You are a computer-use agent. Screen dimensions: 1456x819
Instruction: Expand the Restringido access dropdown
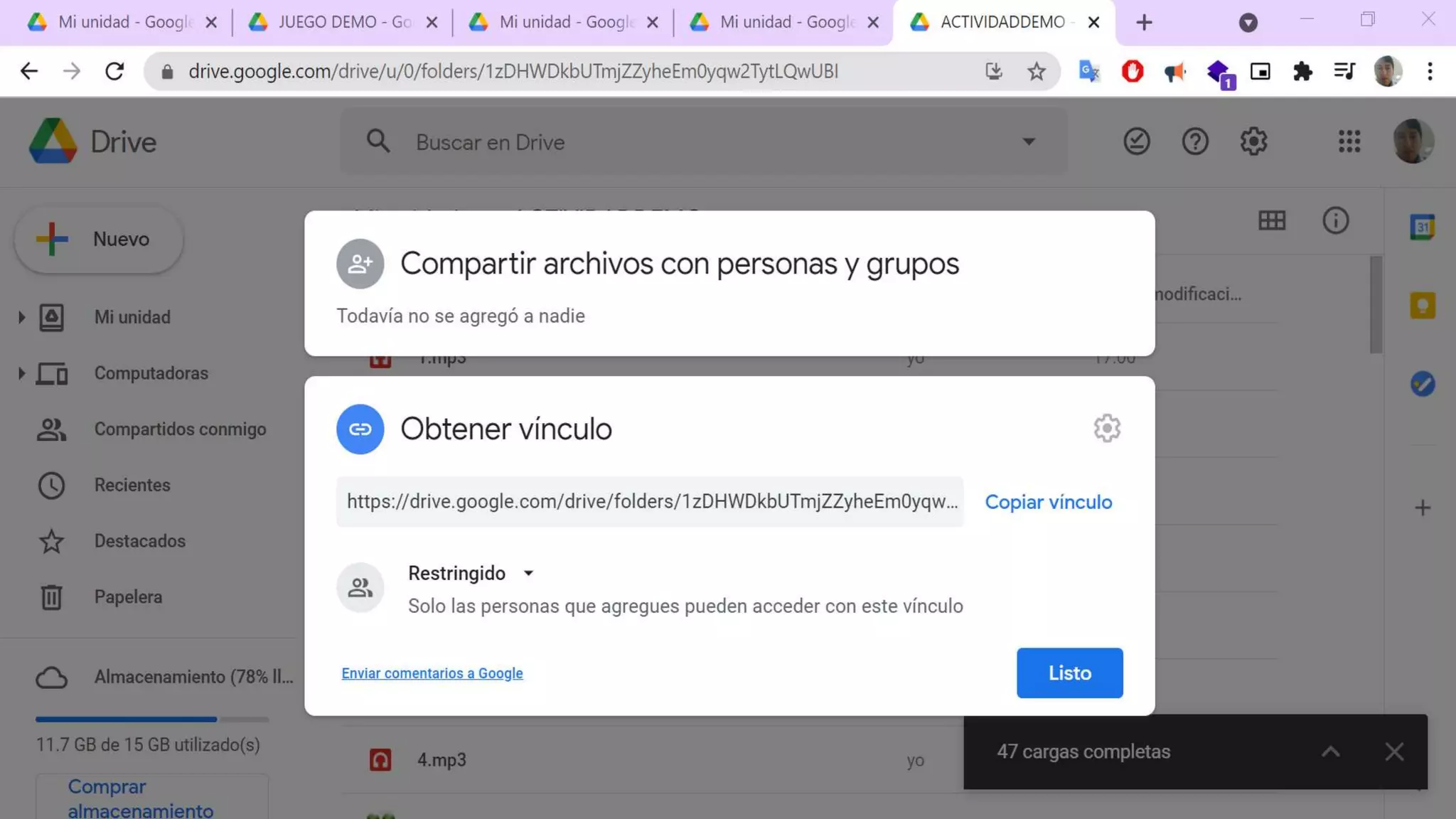[x=471, y=573]
